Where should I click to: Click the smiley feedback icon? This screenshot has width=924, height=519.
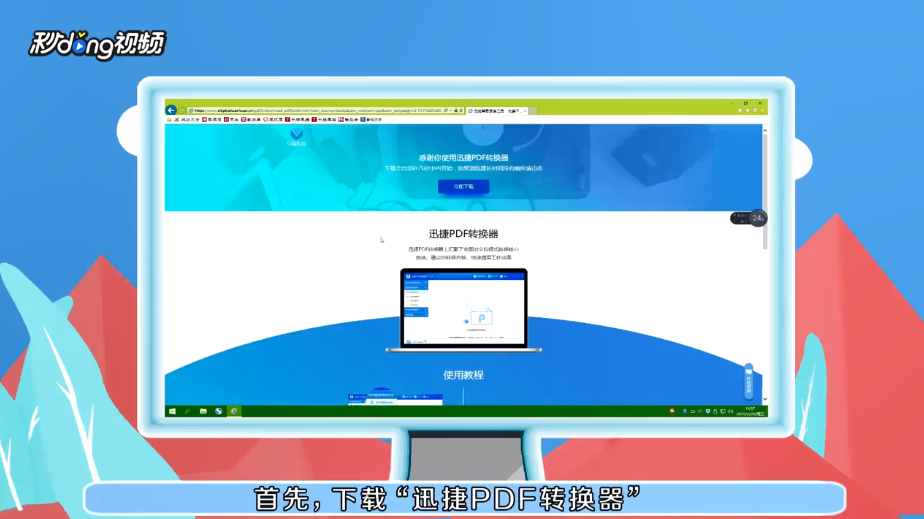[x=763, y=110]
